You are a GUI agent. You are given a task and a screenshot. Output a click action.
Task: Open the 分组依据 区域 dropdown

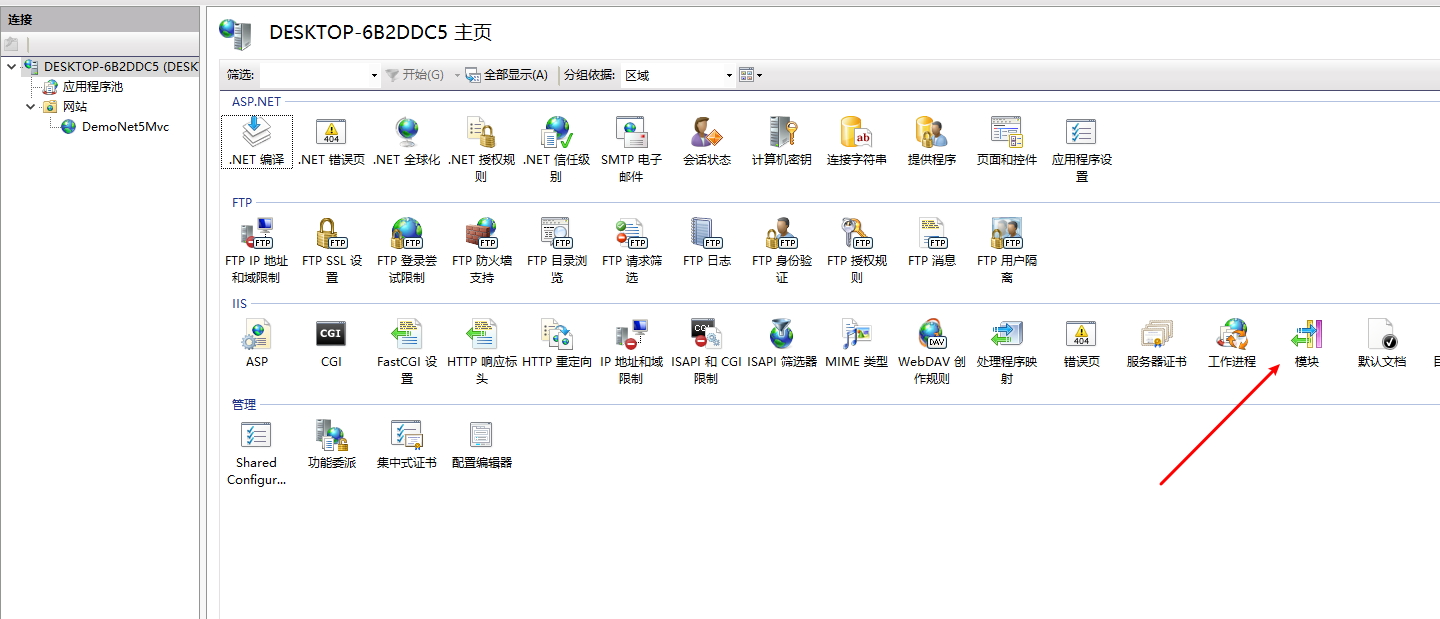[728, 74]
